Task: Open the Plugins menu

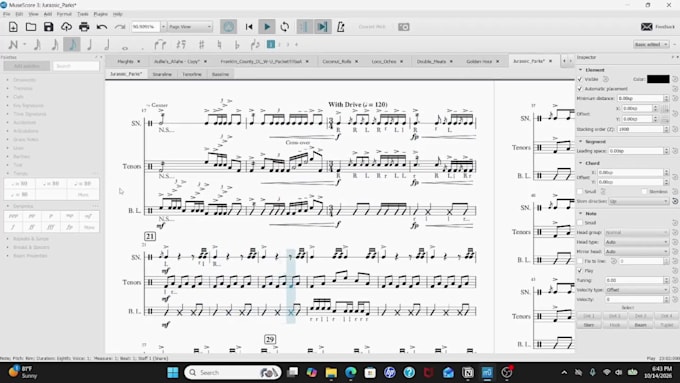Action: [101, 14]
